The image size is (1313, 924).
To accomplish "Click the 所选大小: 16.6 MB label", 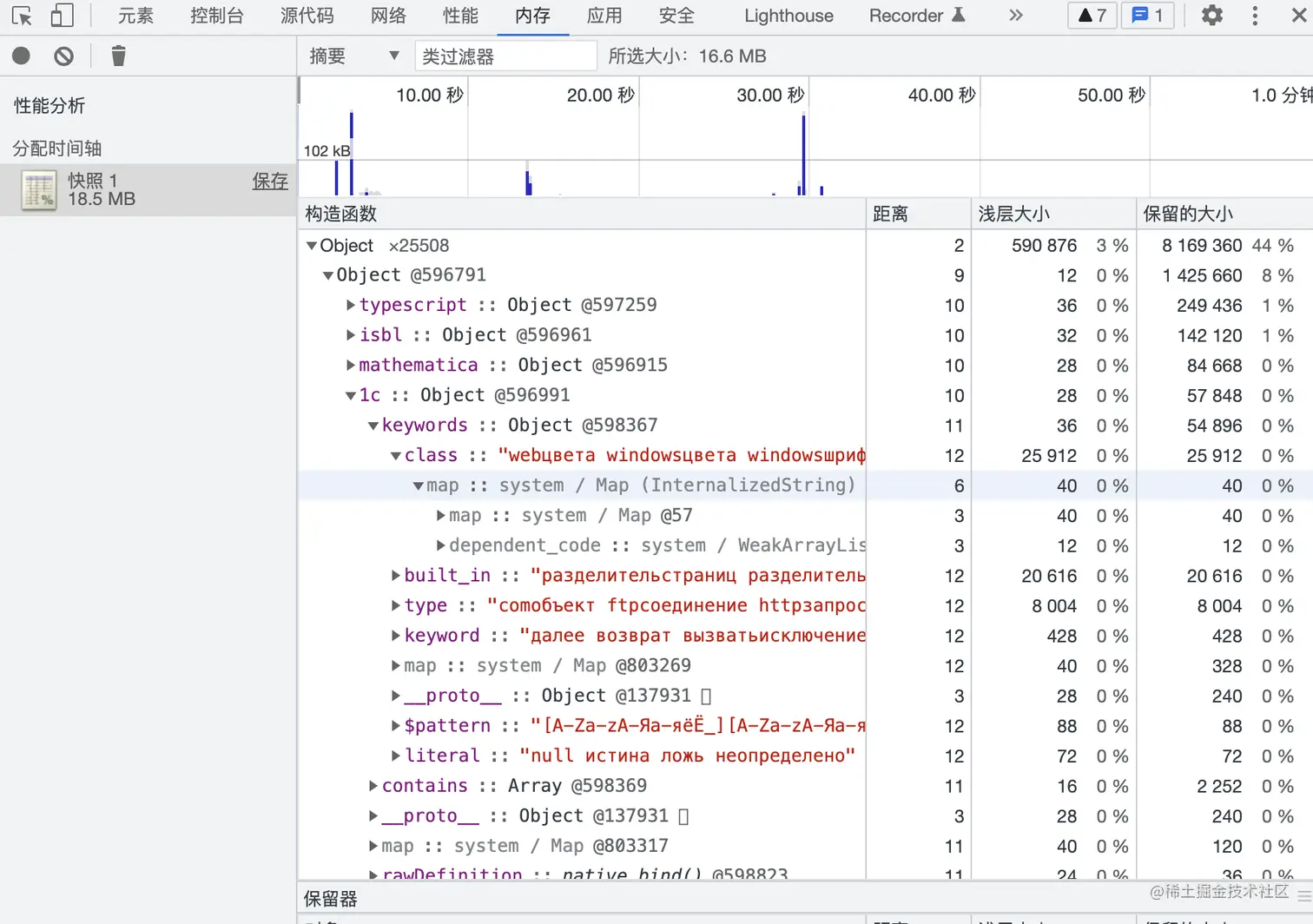I will point(687,56).
